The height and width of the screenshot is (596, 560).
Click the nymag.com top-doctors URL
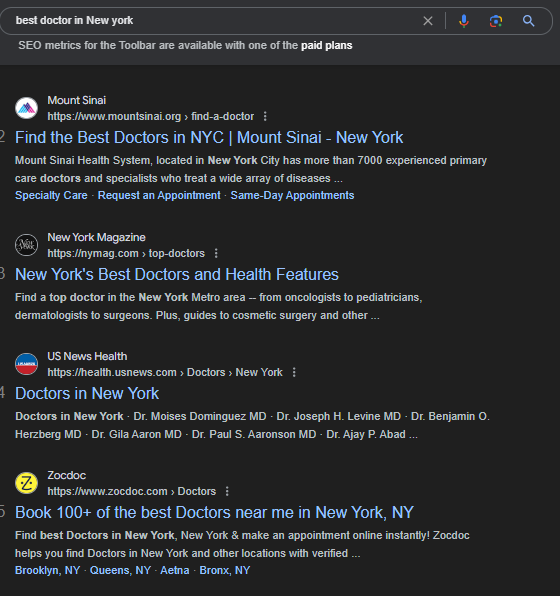pos(126,254)
